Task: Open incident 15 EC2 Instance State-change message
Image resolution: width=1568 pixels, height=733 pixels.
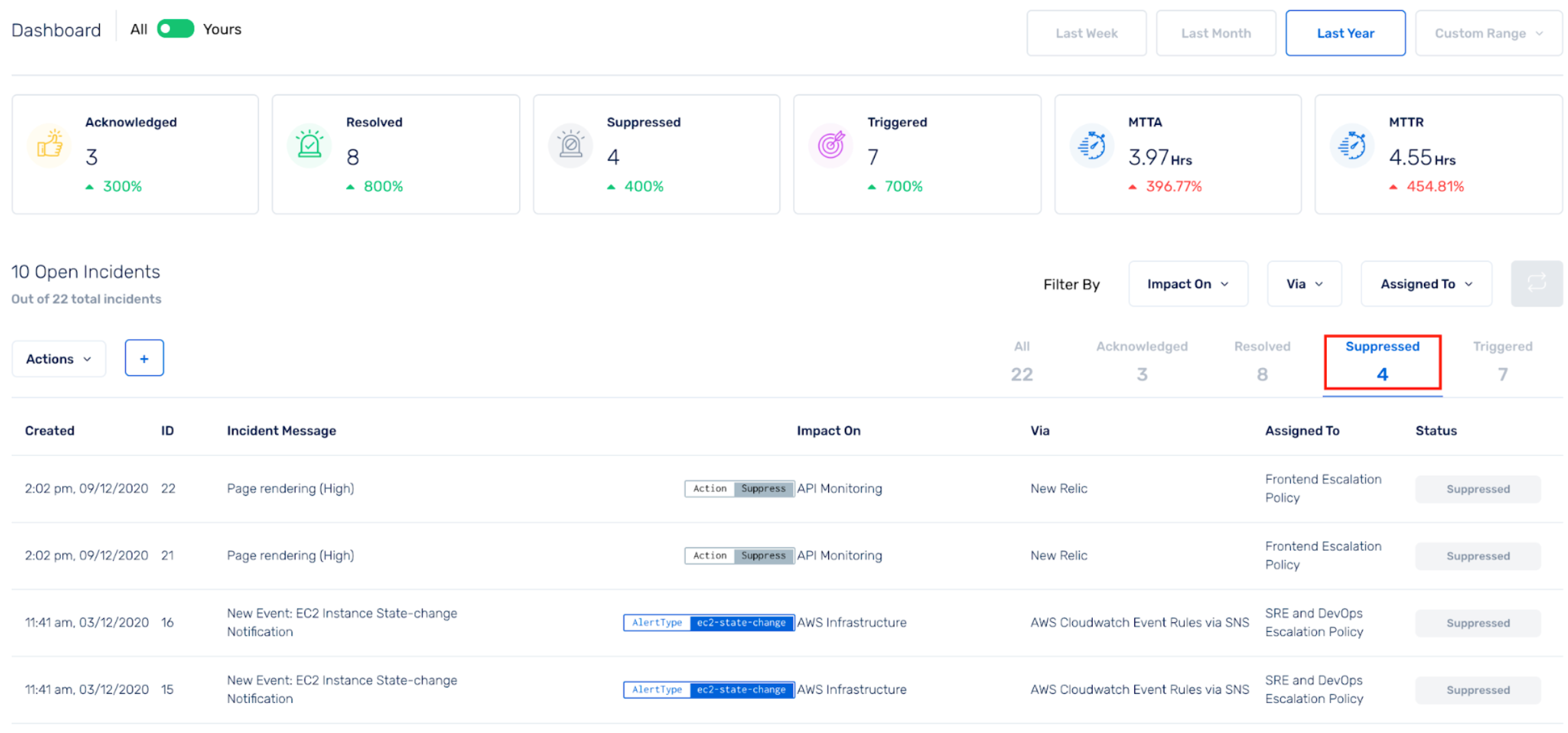Action: coord(342,689)
